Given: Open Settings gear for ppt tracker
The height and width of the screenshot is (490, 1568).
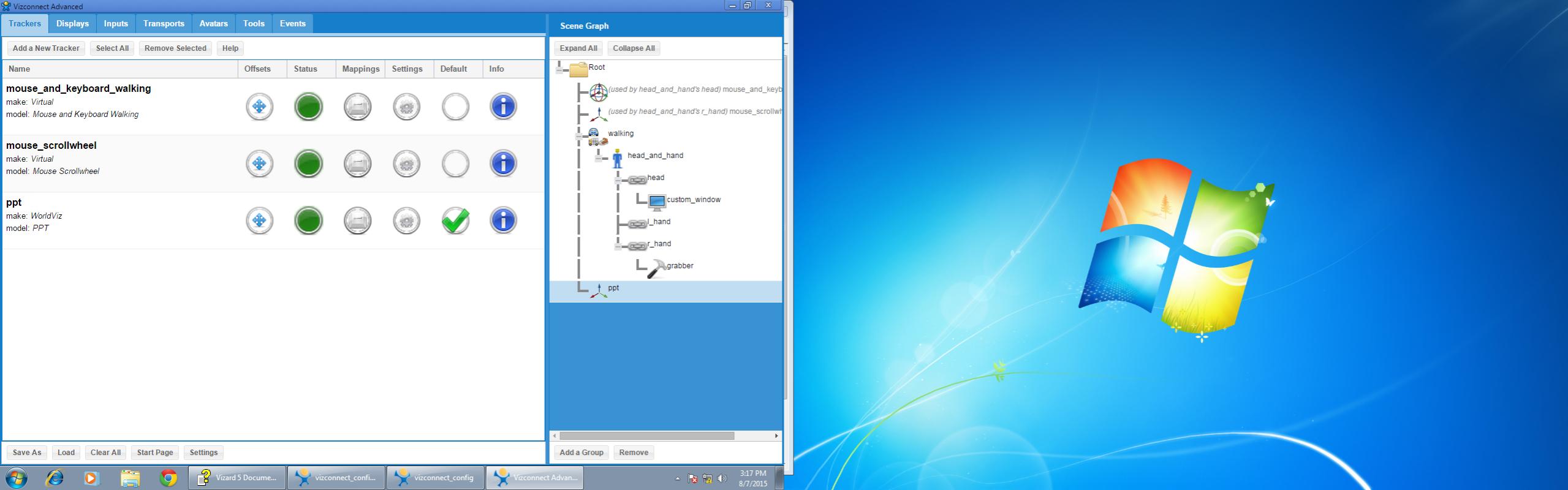Looking at the screenshot, I should [406, 221].
